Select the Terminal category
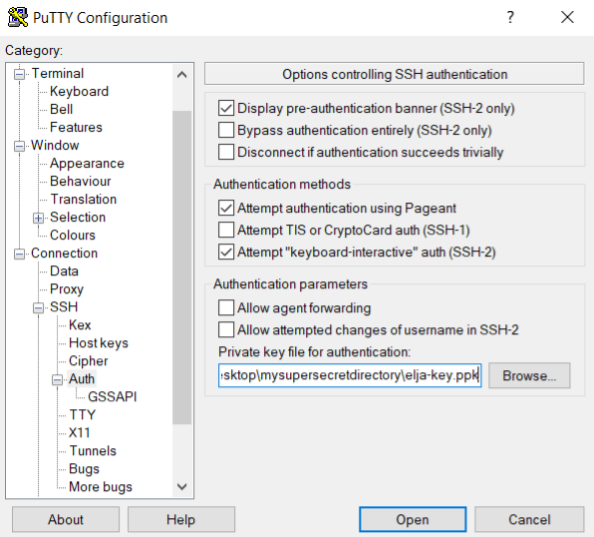The width and height of the screenshot is (594, 537). (x=58, y=73)
